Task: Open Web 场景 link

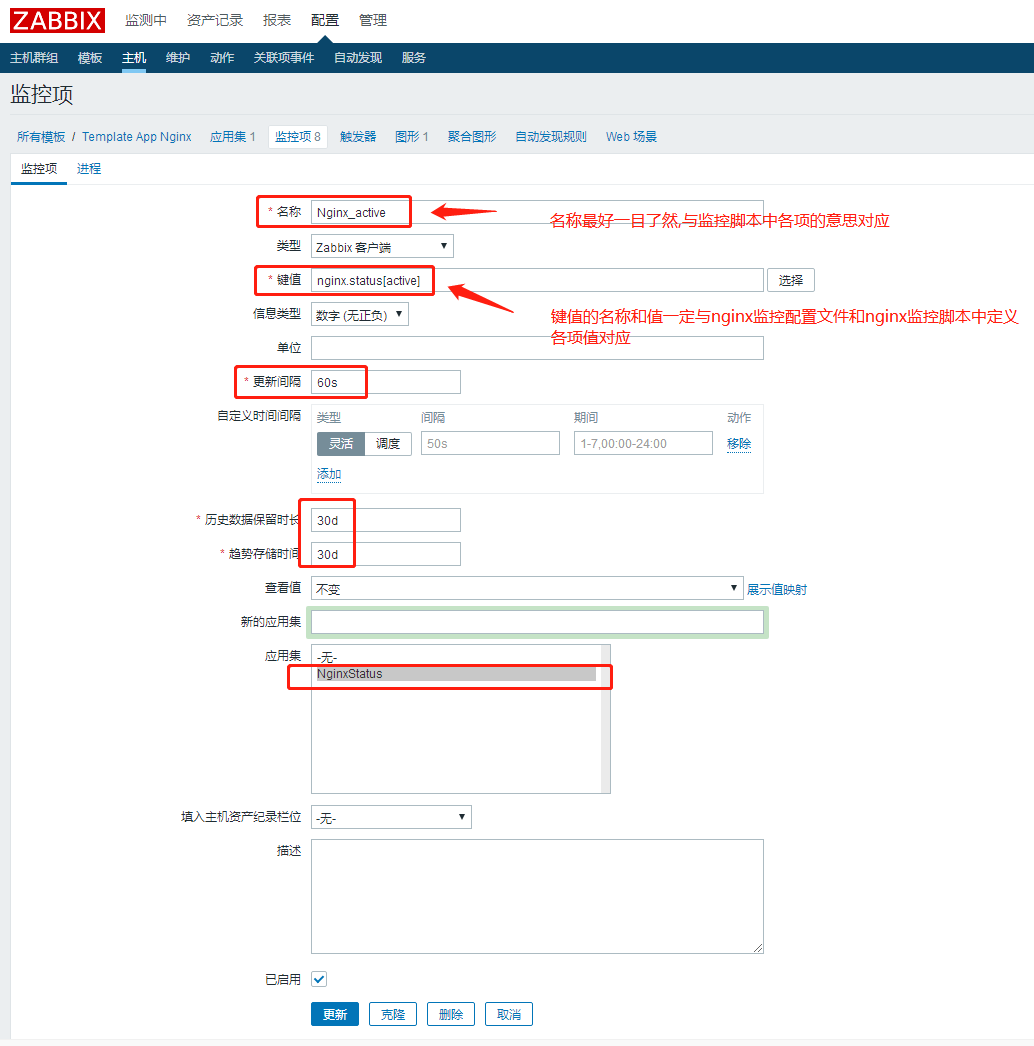Action: [631, 137]
